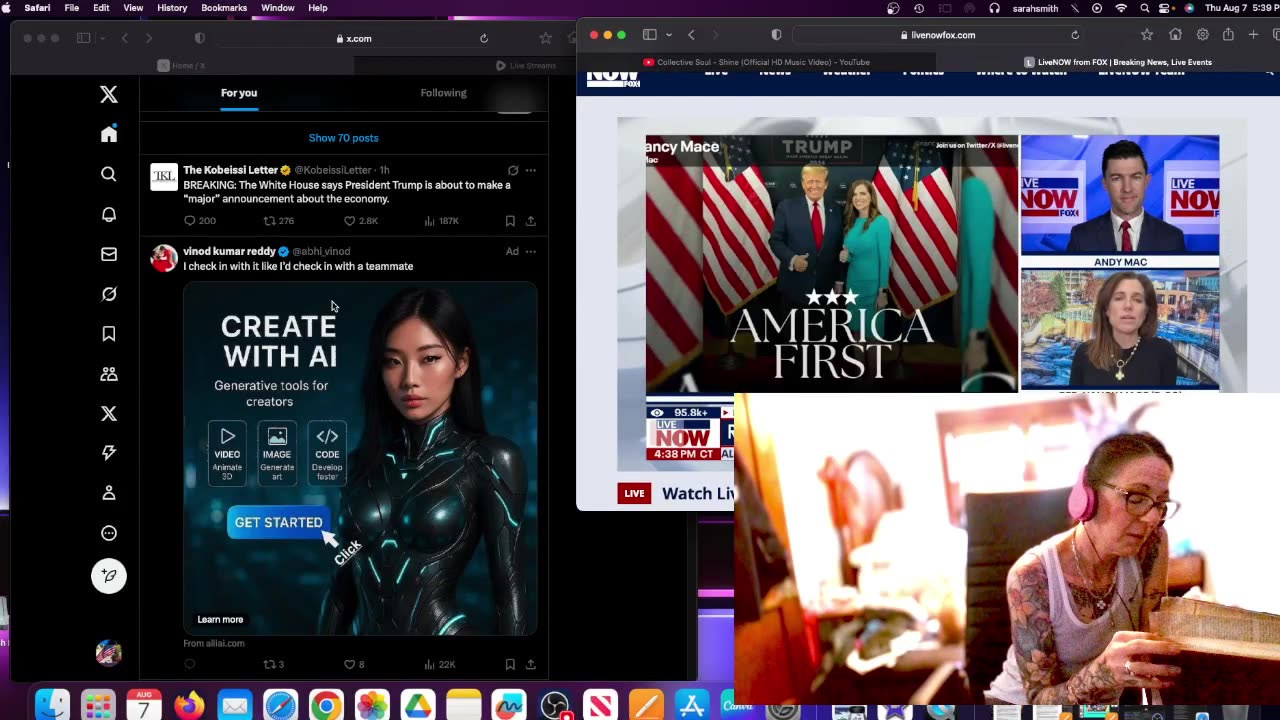1280x720 pixels.
Task: Open Home in the X sidebar
Action: click(x=109, y=134)
